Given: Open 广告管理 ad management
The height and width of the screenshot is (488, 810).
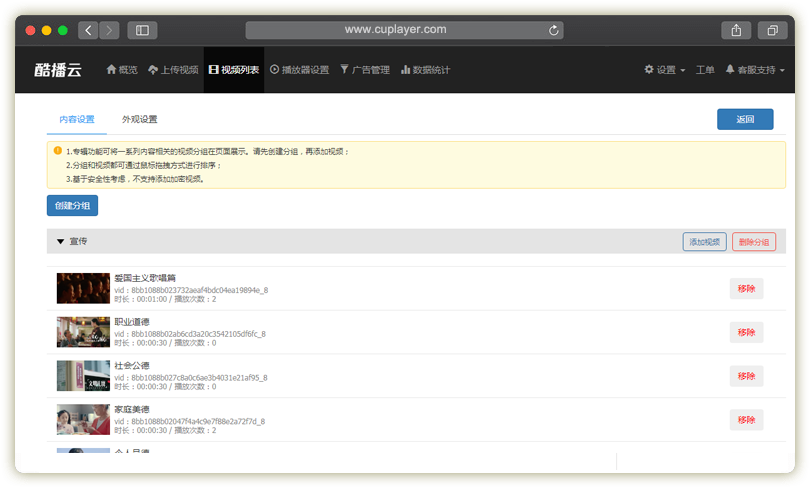Looking at the screenshot, I should point(365,70).
